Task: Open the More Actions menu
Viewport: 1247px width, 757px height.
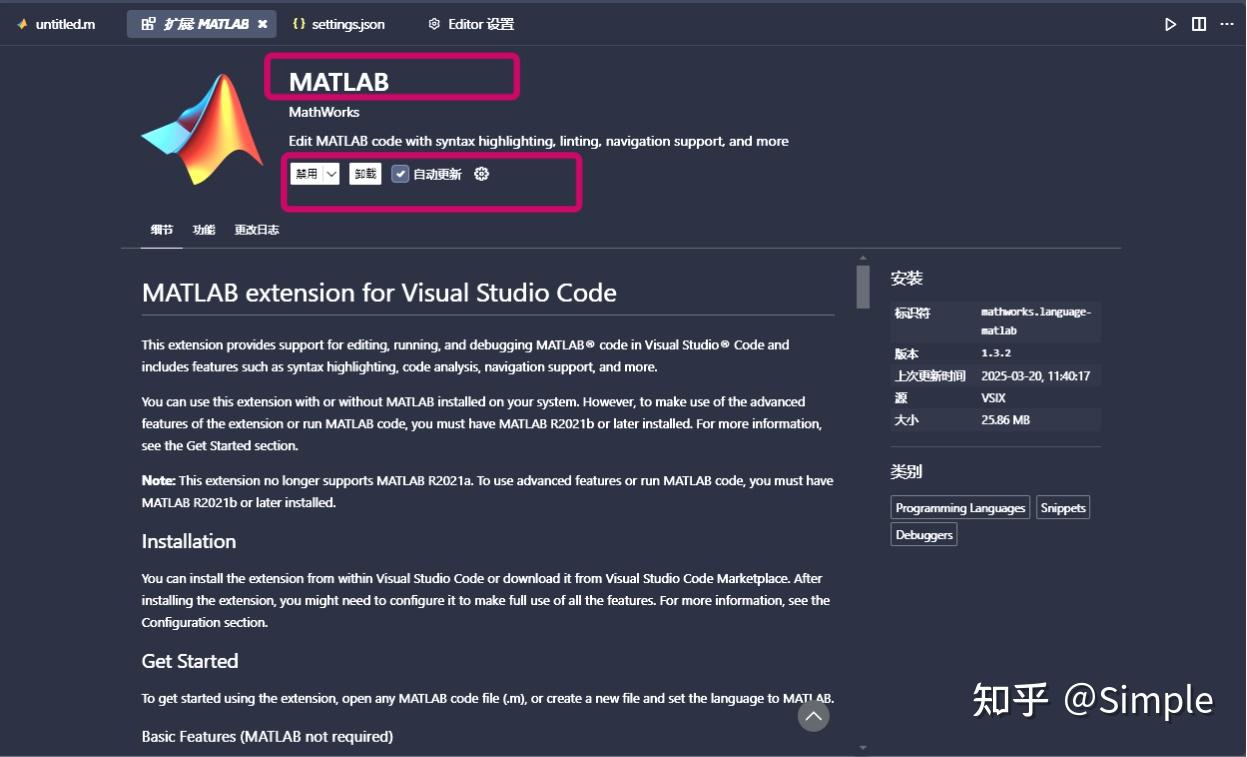Action: [x=1229, y=23]
